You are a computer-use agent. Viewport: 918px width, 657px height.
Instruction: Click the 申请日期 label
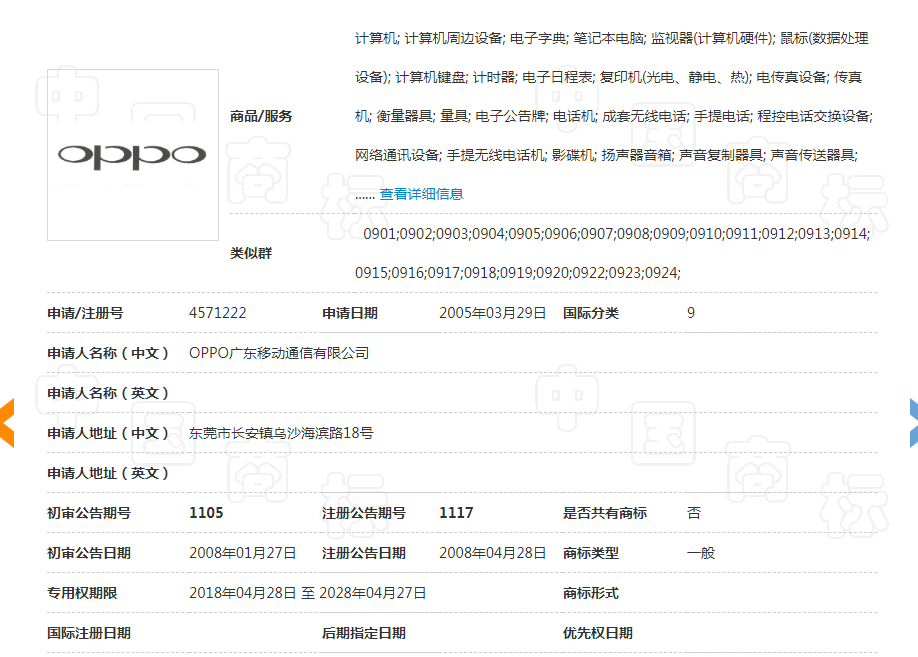point(350,313)
